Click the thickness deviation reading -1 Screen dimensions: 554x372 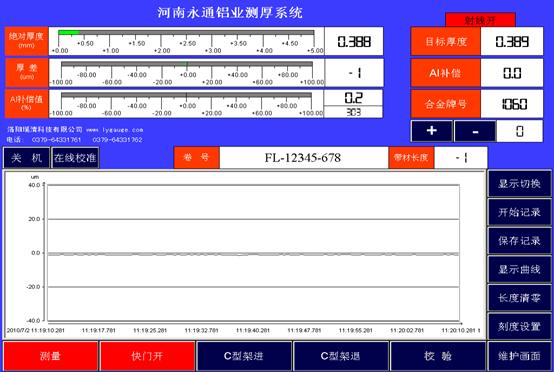[x=354, y=73]
